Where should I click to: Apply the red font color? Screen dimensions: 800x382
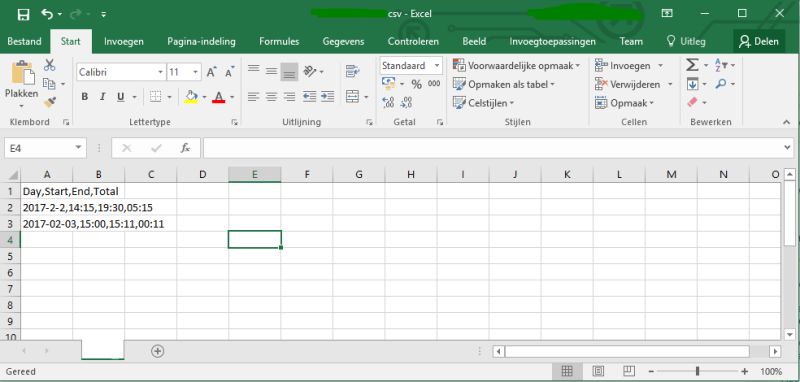[x=218, y=97]
